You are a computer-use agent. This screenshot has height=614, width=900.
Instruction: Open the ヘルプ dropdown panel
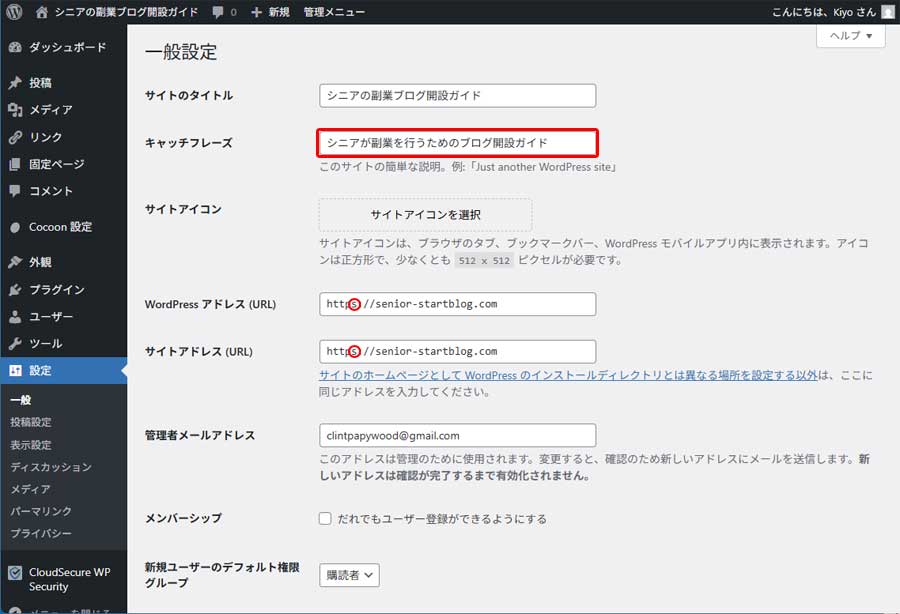[849, 36]
